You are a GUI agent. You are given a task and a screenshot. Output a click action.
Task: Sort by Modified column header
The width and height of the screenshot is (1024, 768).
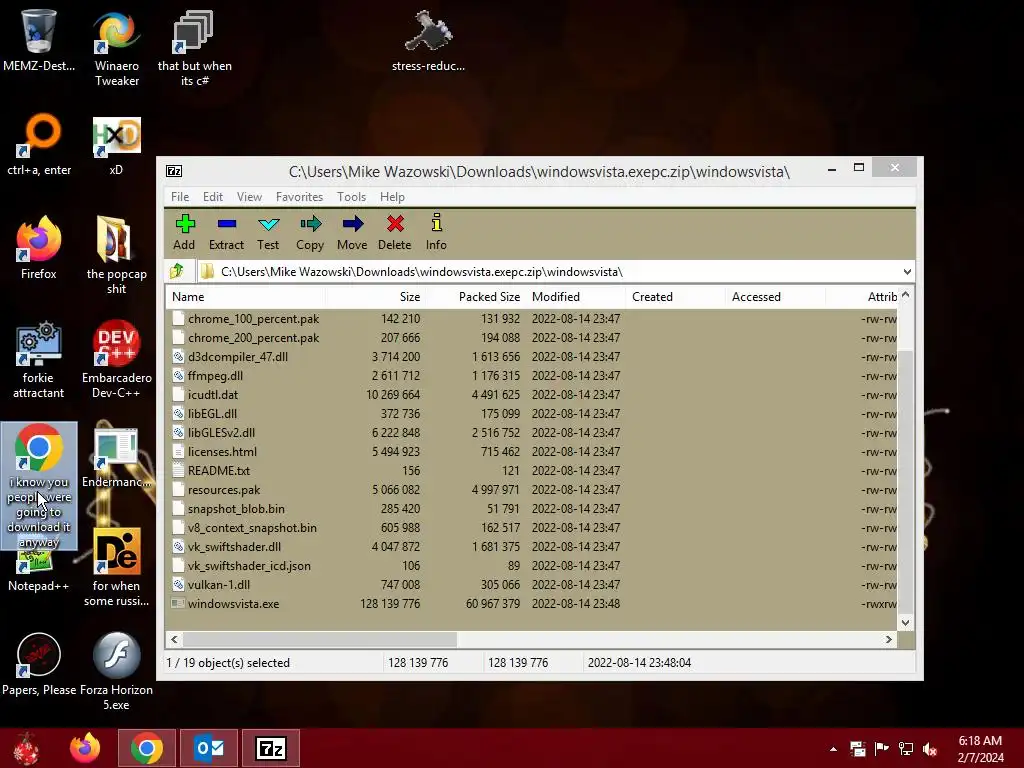point(575,296)
